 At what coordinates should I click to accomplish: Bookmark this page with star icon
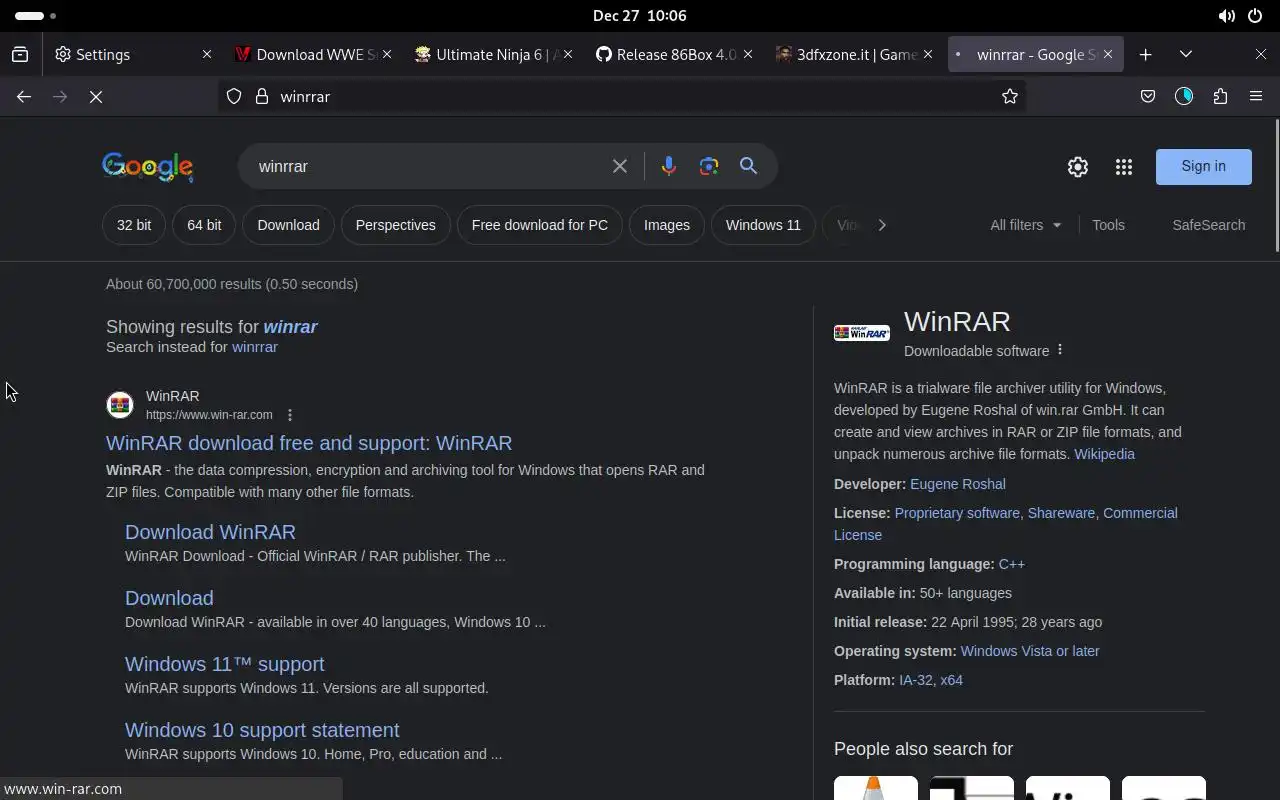(x=1010, y=96)
